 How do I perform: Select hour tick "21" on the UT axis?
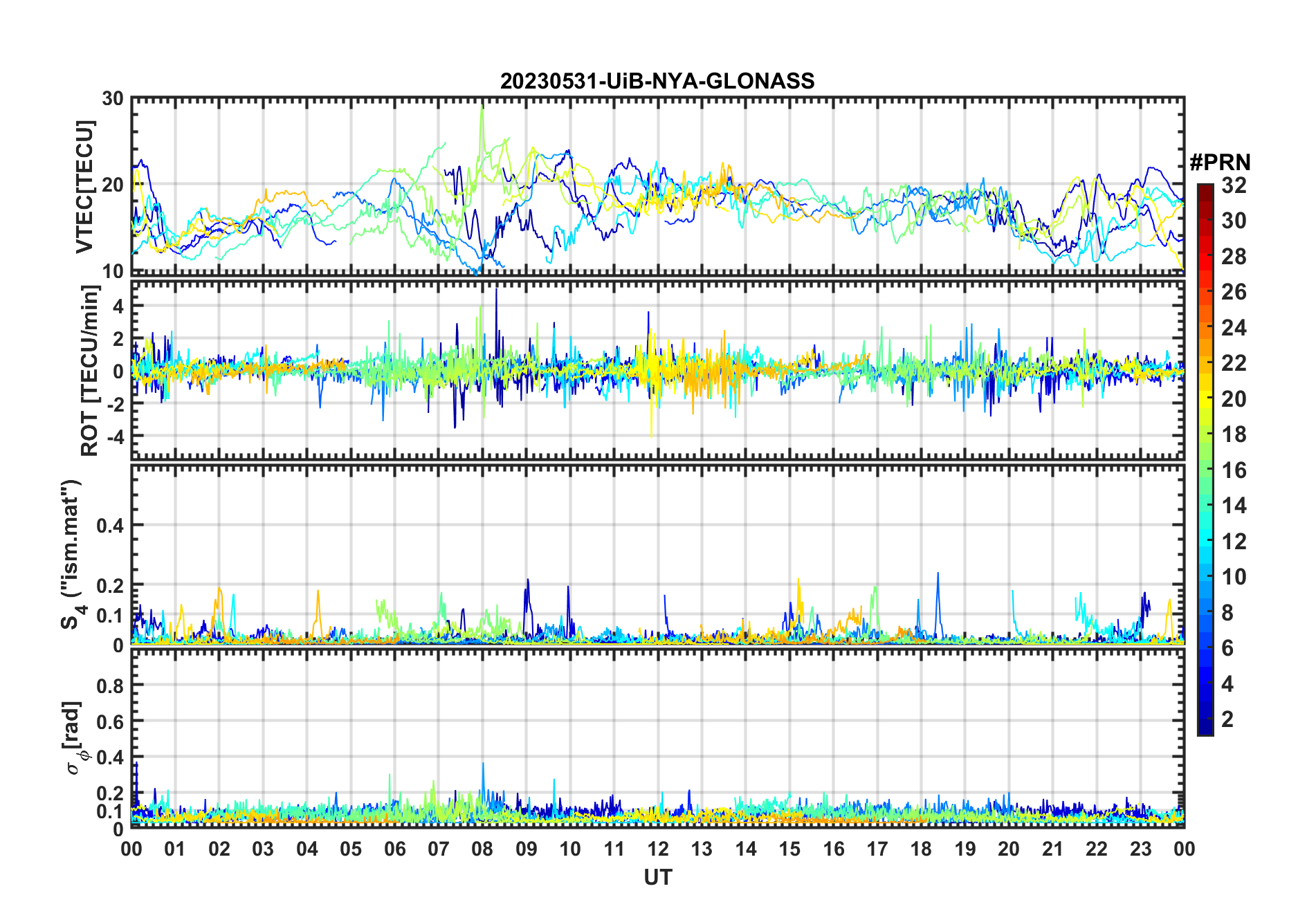point(1052,849)
